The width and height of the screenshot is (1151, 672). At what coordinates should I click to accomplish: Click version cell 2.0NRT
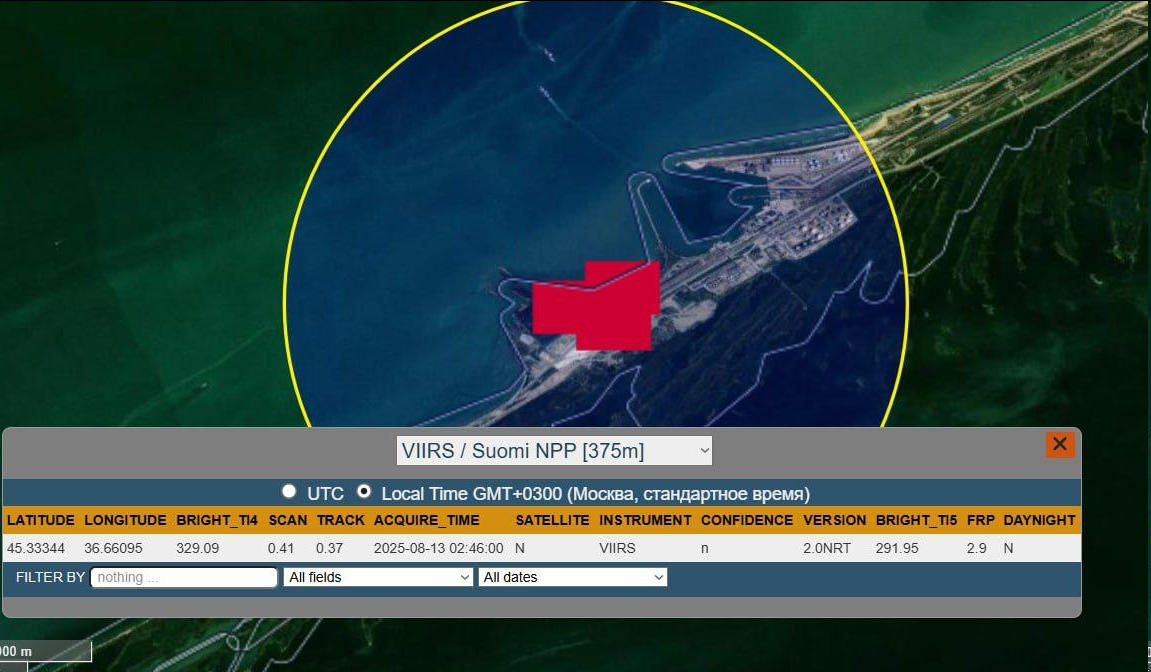pos(827,548)
